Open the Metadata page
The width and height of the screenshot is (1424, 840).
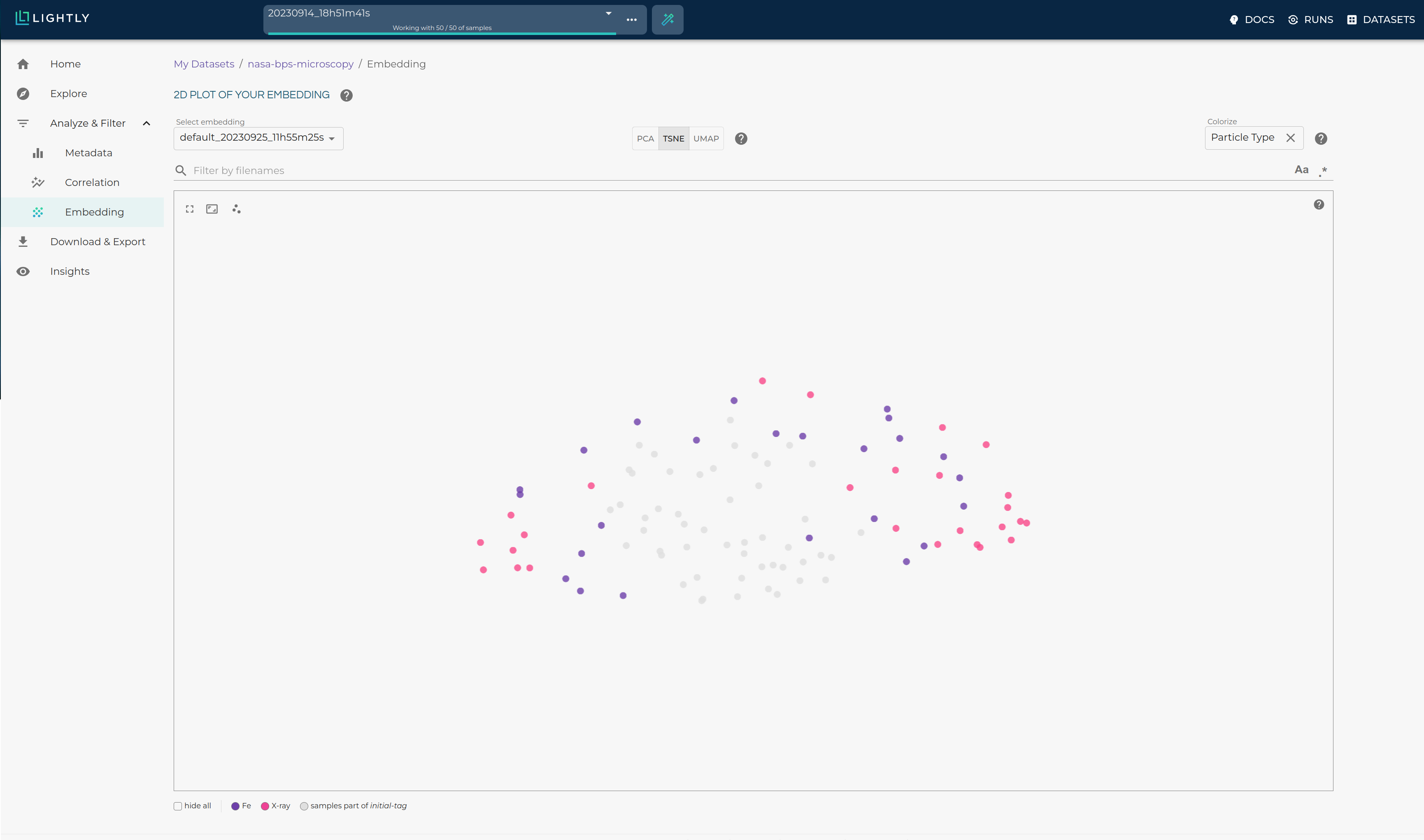(82, 153)
